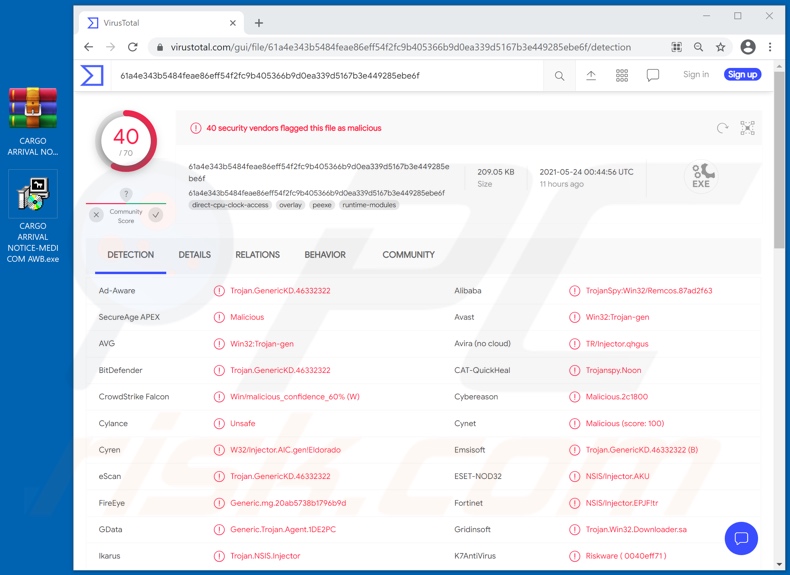Image resolution: width=790 pixels, height=575 pixels.
Task: Click the VirusTotal logo icon
Action: [x=92, y=76]
